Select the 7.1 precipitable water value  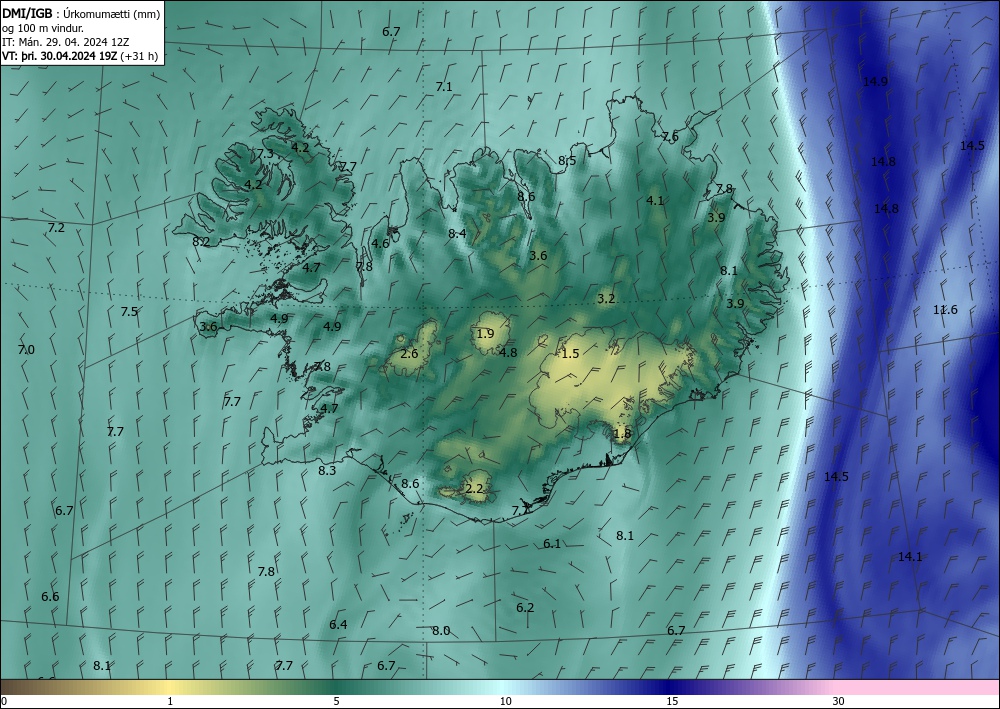[444, 86]
